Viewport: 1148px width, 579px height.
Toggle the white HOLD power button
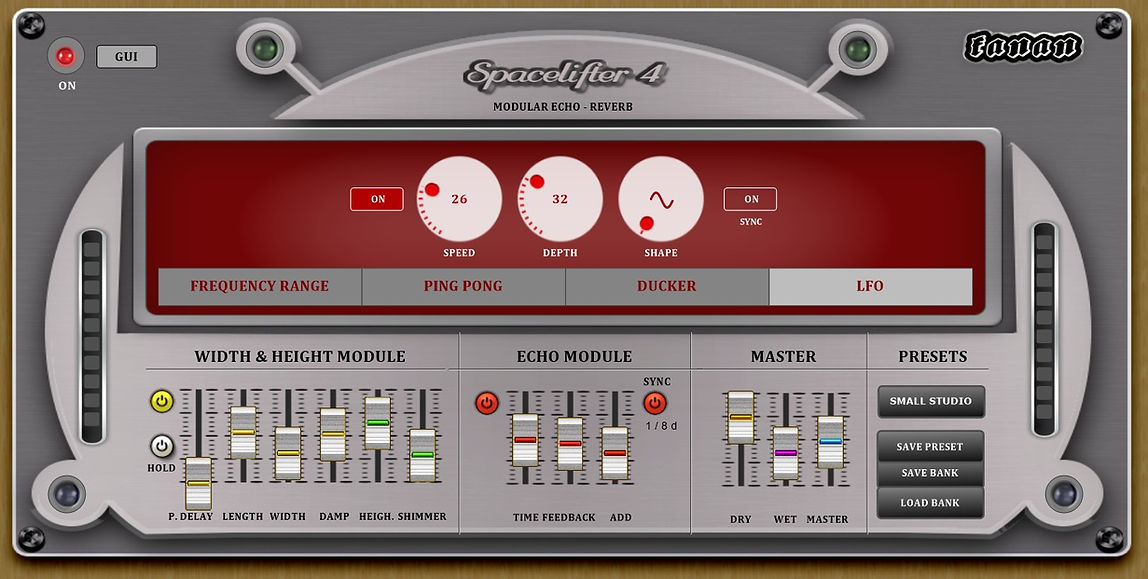(x=162, y=446)
